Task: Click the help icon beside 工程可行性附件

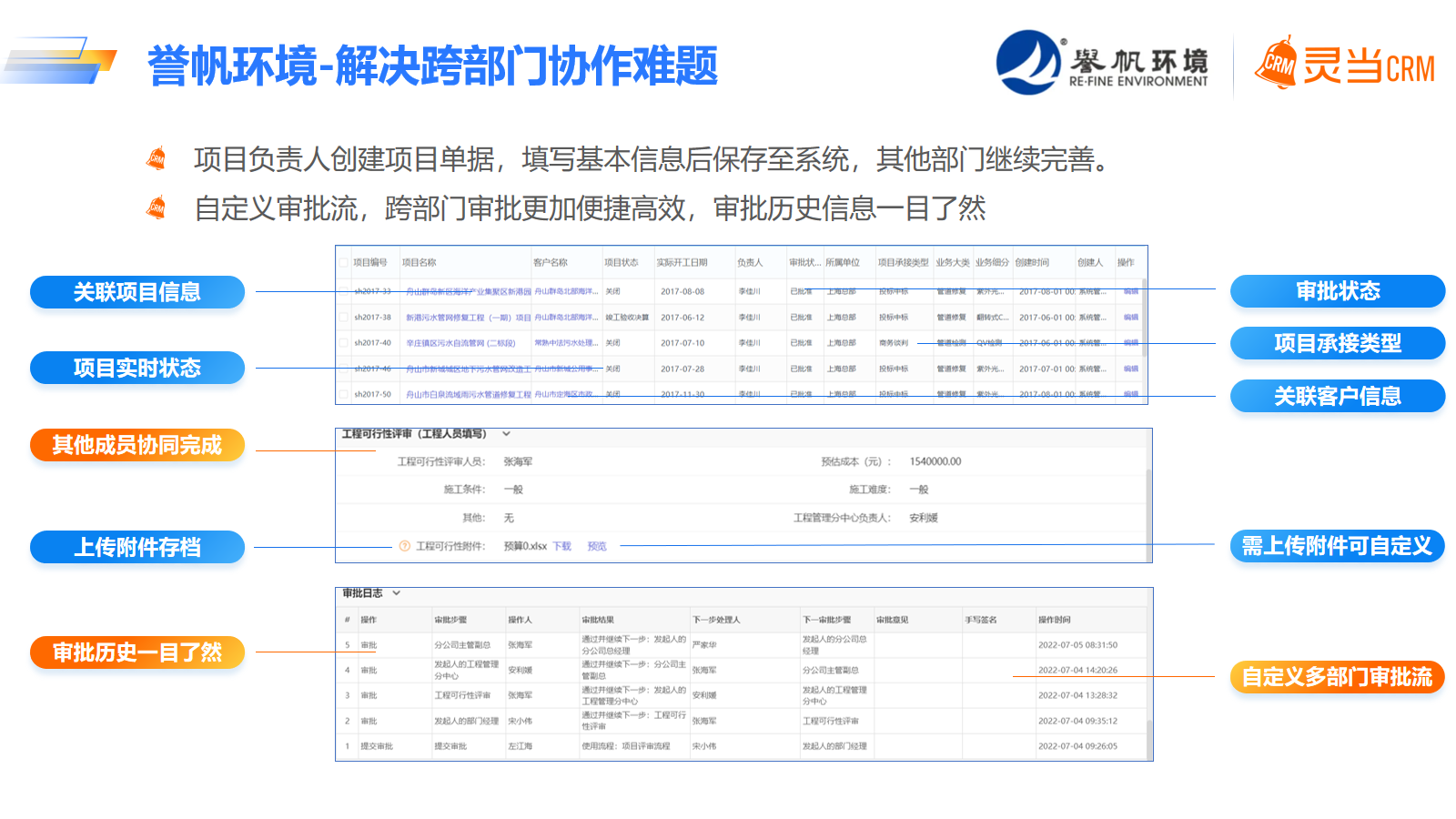Action: (x=405, y=546)
